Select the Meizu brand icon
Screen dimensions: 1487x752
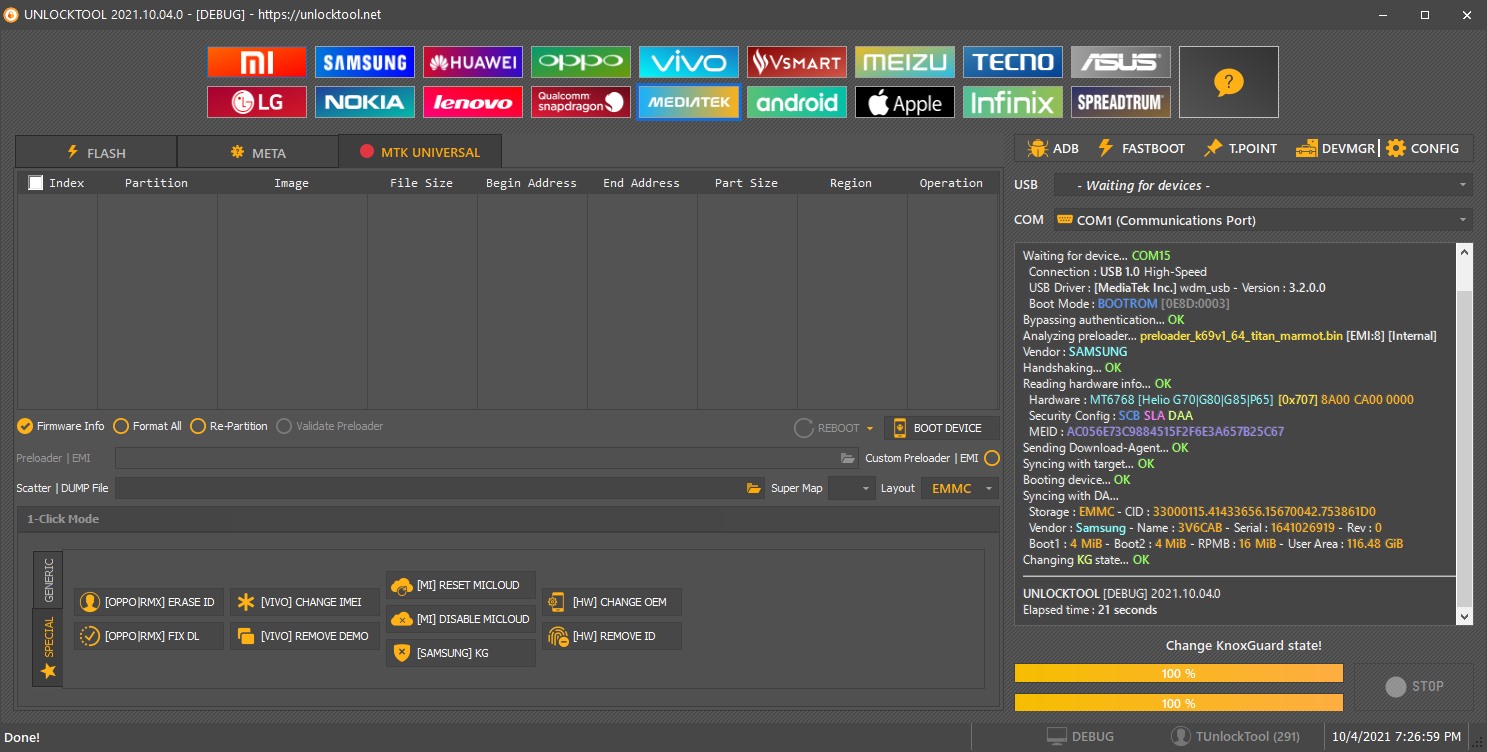pyautogui.click(x=905, y=62)
